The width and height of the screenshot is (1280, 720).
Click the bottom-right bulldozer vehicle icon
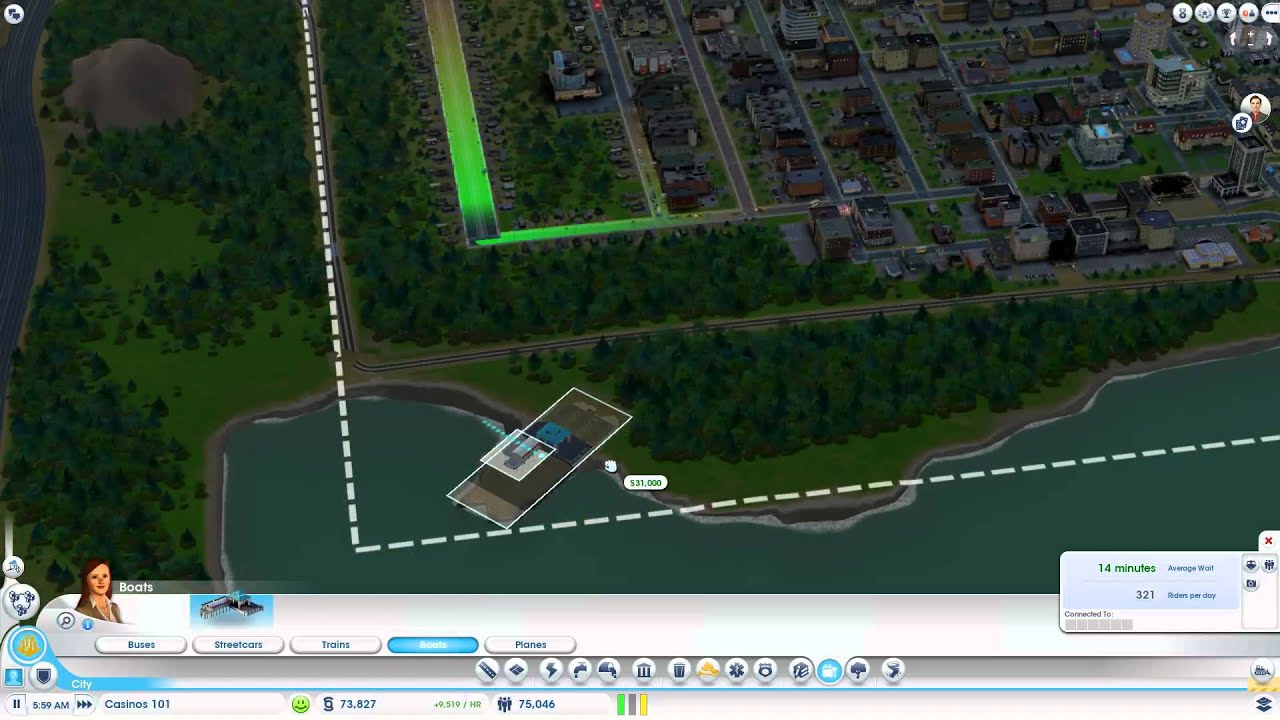1262,671
